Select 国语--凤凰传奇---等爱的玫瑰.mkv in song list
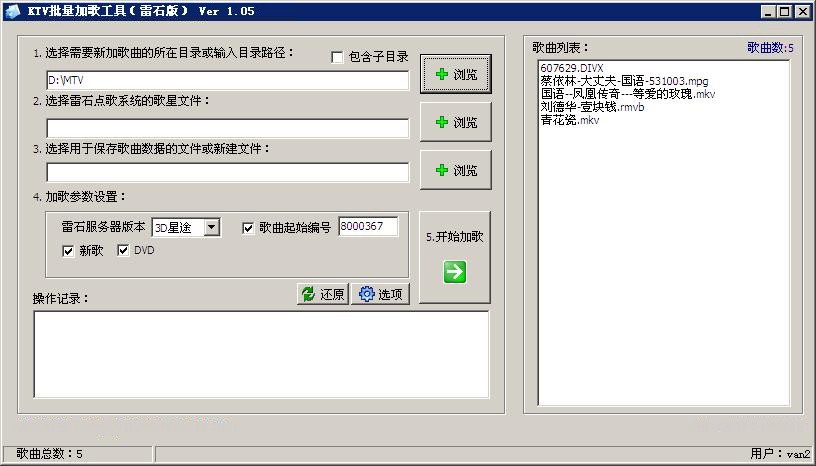 pyautogui.click(x=628, y=94)
